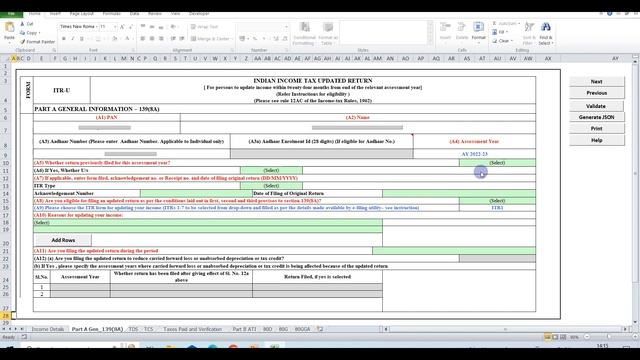
Task: Open the Sort & Filter menu
Action: (529, 33)
